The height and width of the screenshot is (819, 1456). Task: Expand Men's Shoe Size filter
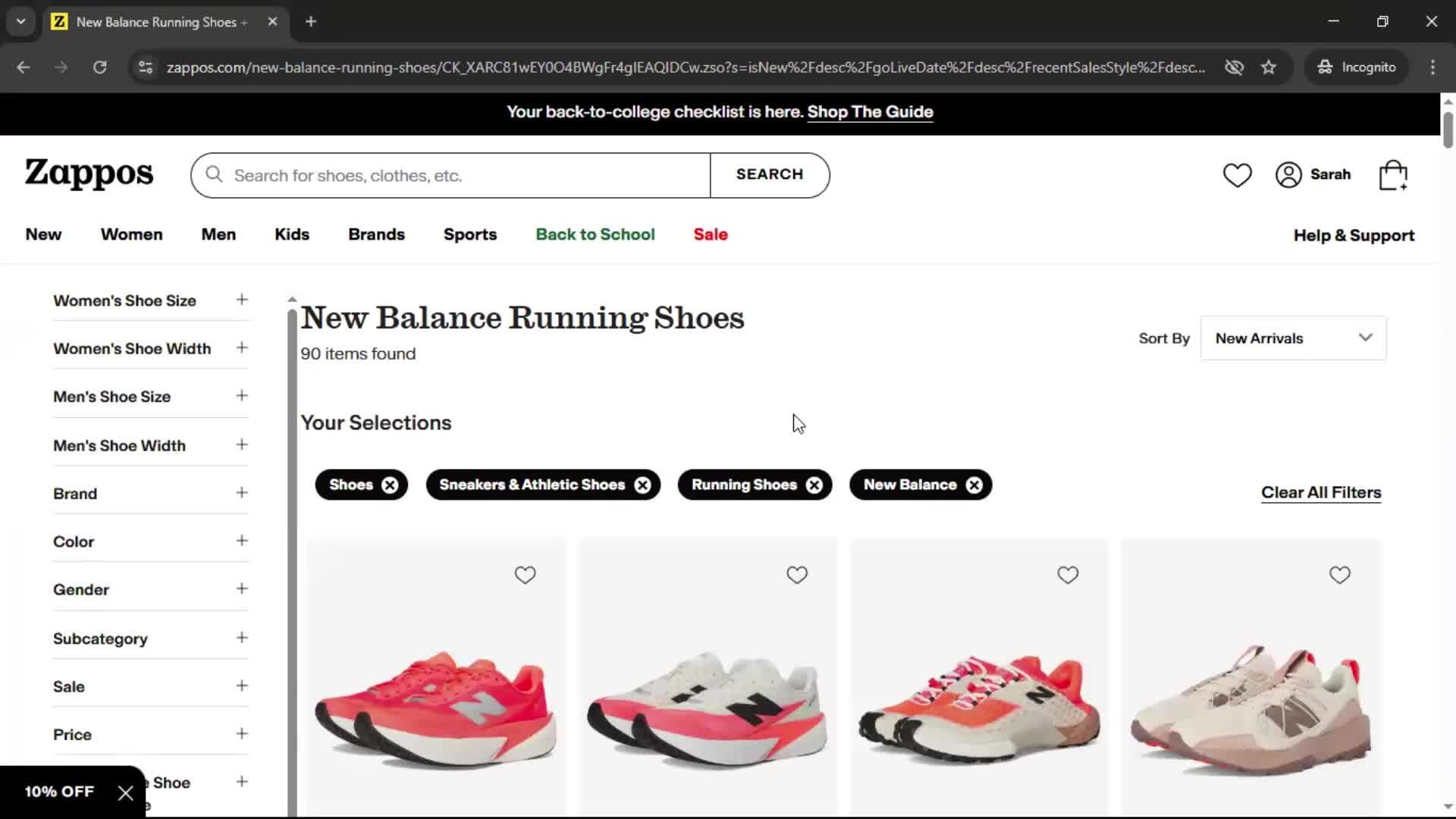tap(151, 397)
